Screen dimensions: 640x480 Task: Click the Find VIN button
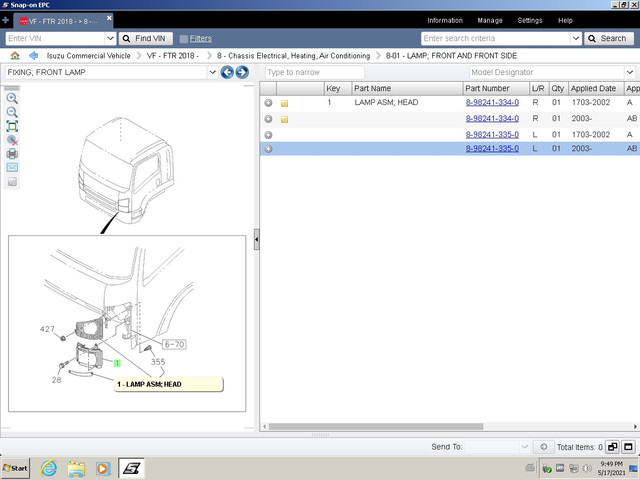(146, 38)
